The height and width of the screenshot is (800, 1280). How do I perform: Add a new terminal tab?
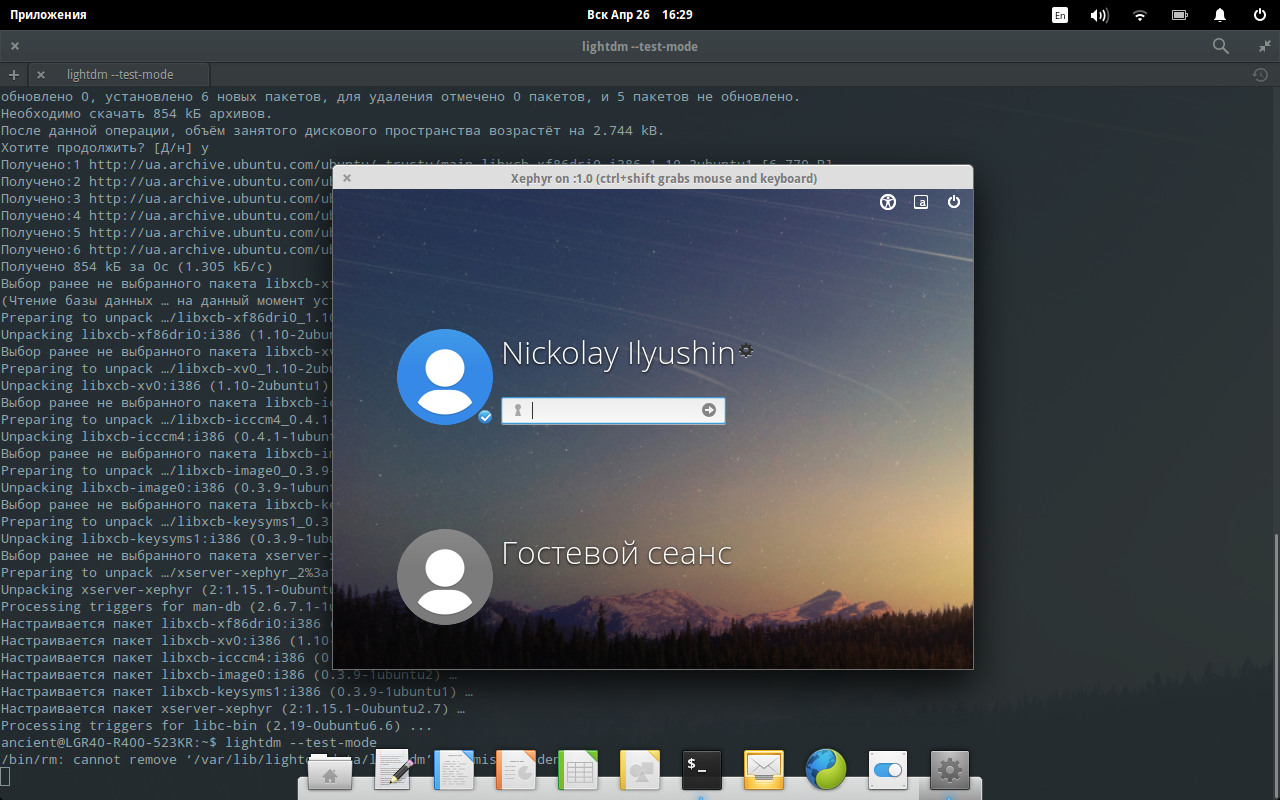tap(13, 75)
